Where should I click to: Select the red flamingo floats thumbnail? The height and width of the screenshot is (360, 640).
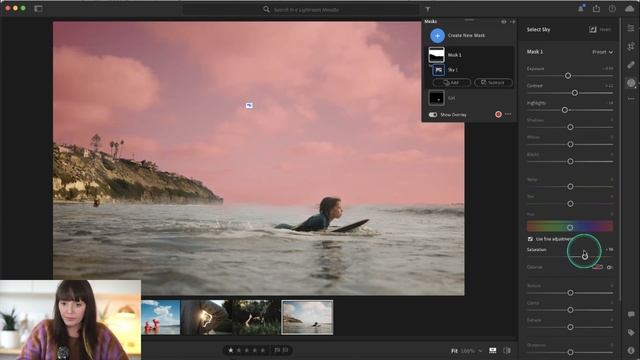pyautogui.click(x=161, y=318)
